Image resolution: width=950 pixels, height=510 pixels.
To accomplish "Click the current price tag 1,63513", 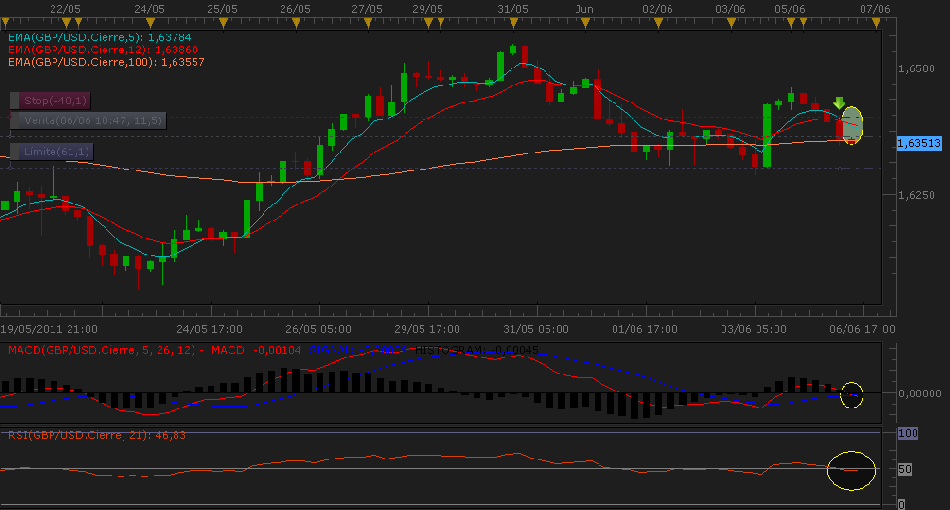I will click(920, 143).
